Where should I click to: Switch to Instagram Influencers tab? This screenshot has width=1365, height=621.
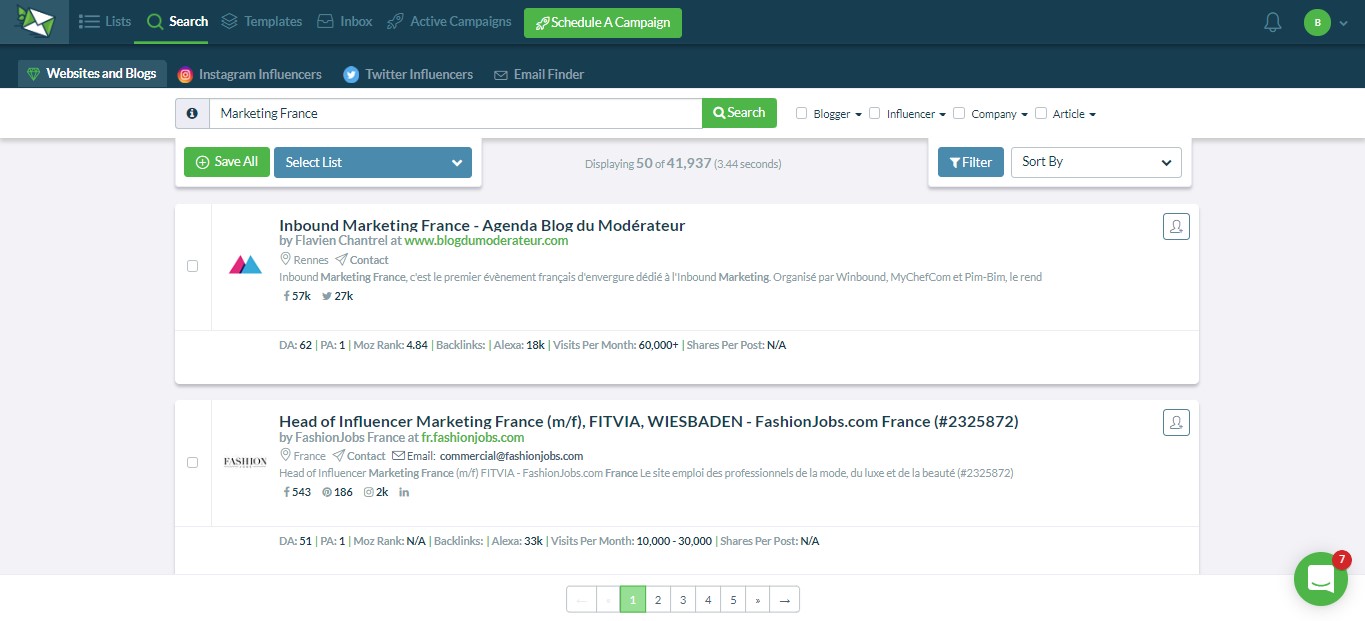click(250, 74)
